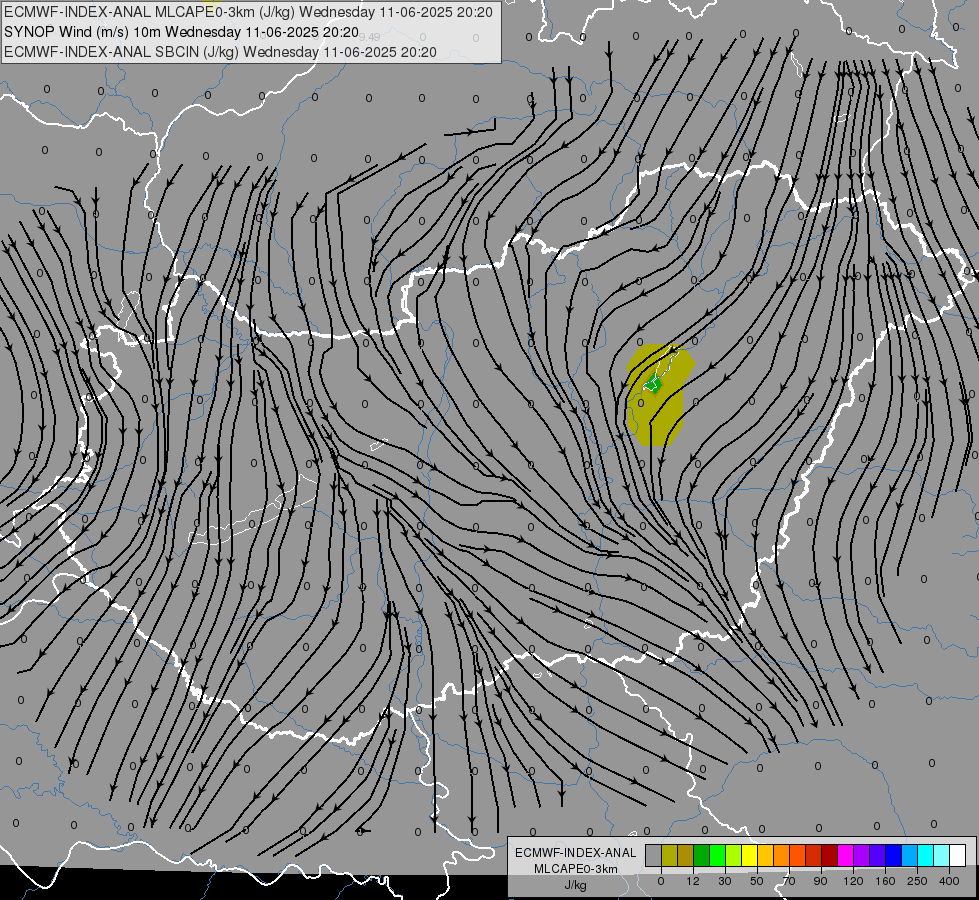Select the bright green legend swatch
The image size is (979, 900).
pos(717,856)
